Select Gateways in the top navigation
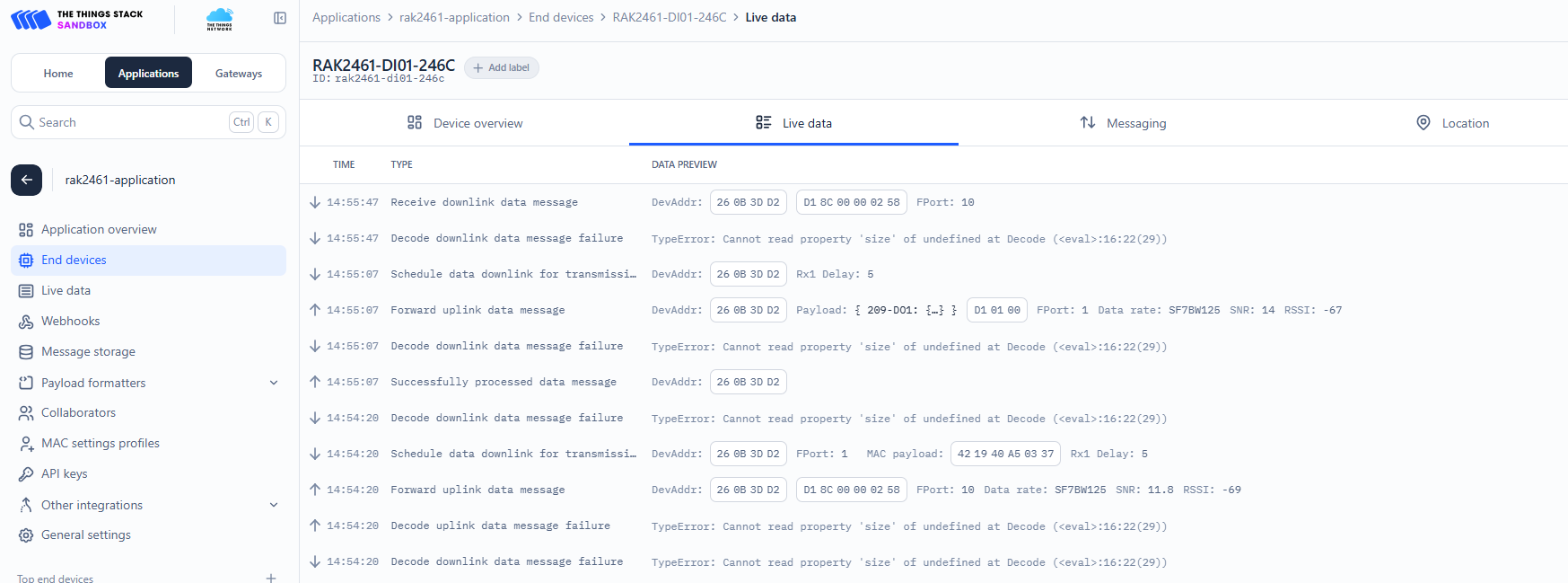The width and height of the screenshot is (1568, 583). (x=239, y=74)
